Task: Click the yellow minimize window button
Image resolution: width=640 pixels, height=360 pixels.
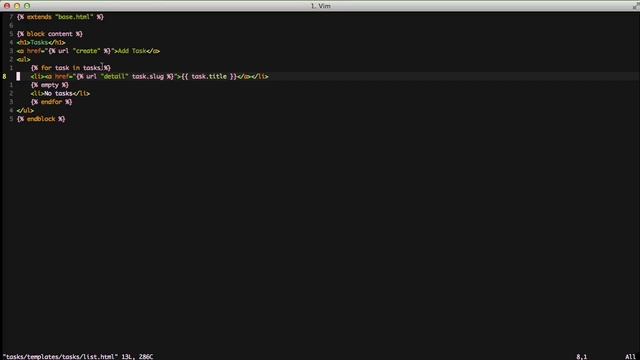Action: pyautogui.click(x=17, y=6)
